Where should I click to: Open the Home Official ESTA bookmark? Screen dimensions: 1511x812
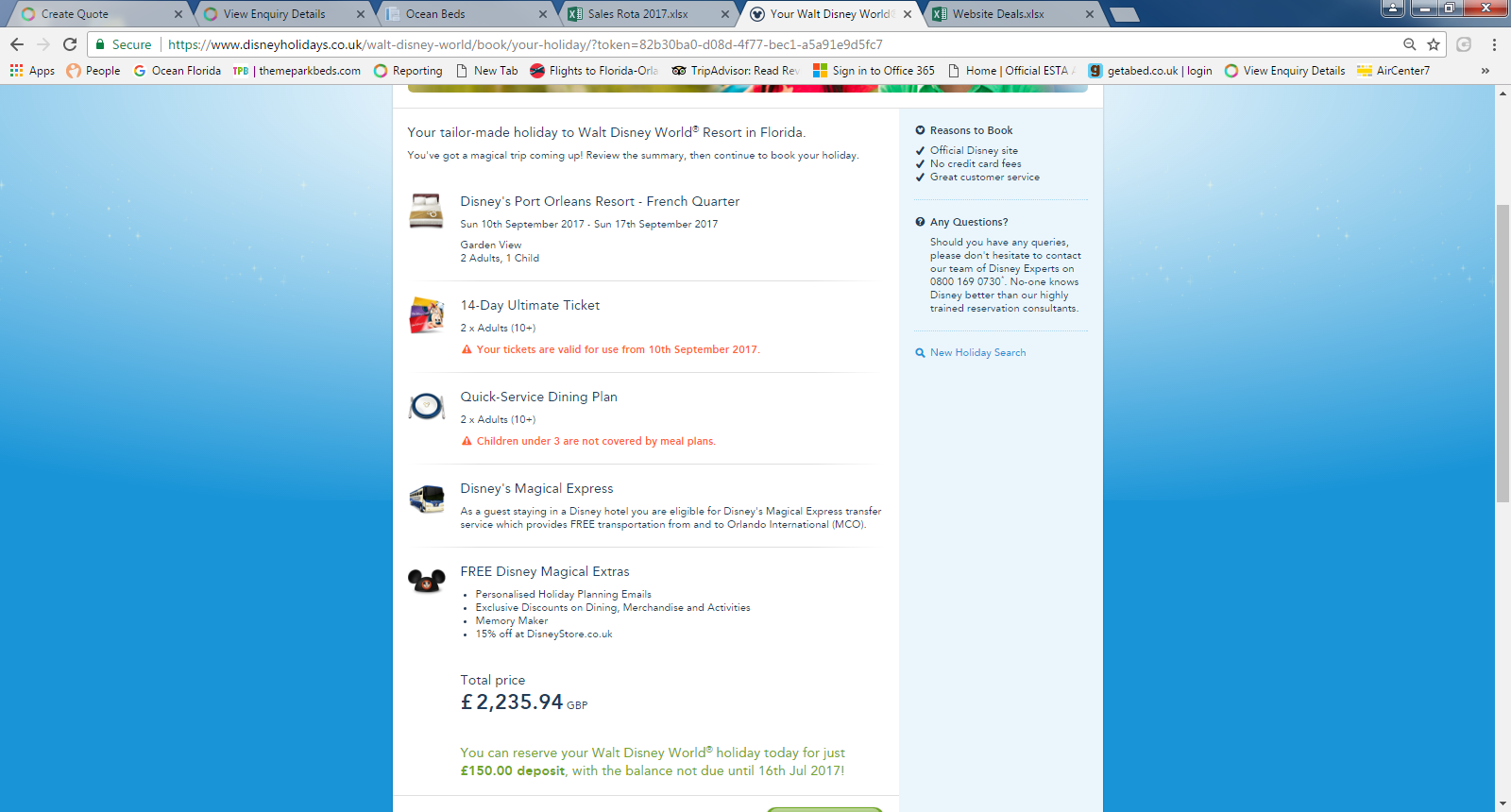(1011, 71)
